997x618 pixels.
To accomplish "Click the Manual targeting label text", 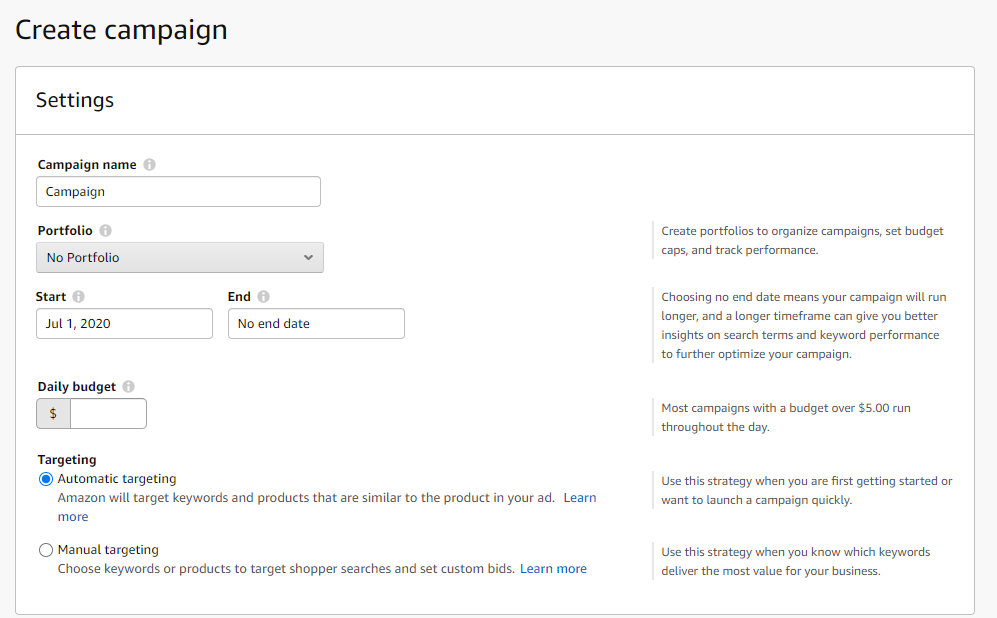I will click(108, 550).
